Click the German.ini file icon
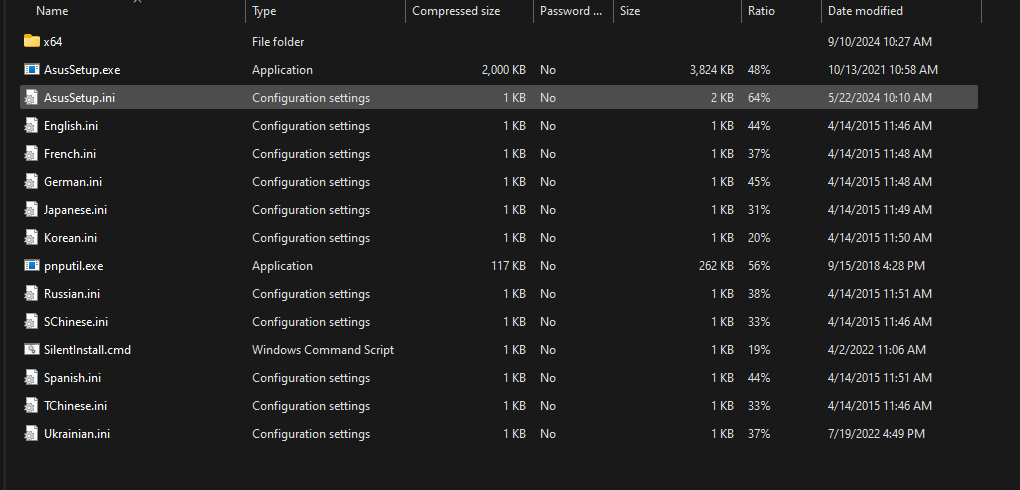Image resolution: width=1020 pixels, height=490 pixels. (31, 182)
